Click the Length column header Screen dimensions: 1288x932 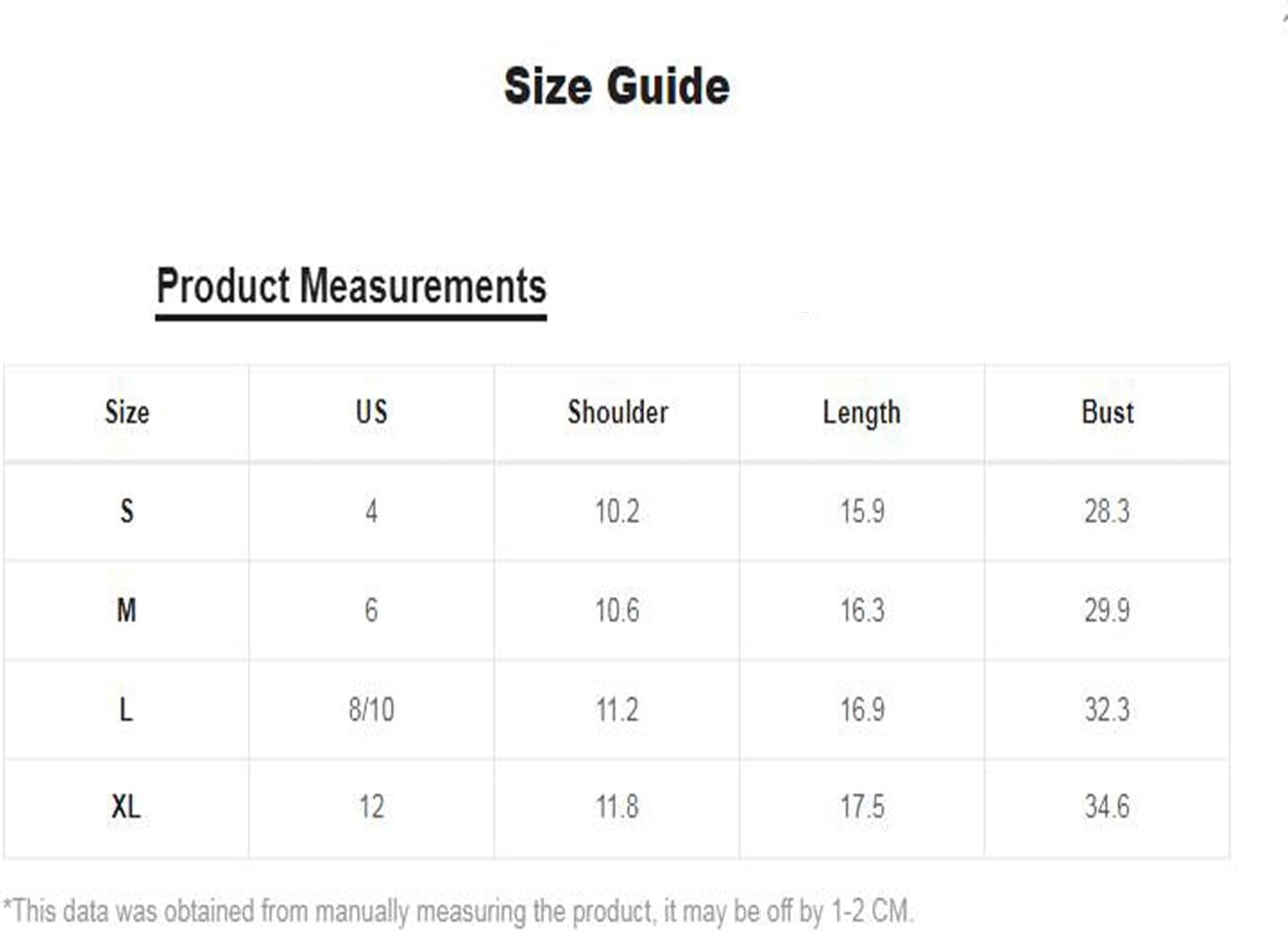point(861,413)
